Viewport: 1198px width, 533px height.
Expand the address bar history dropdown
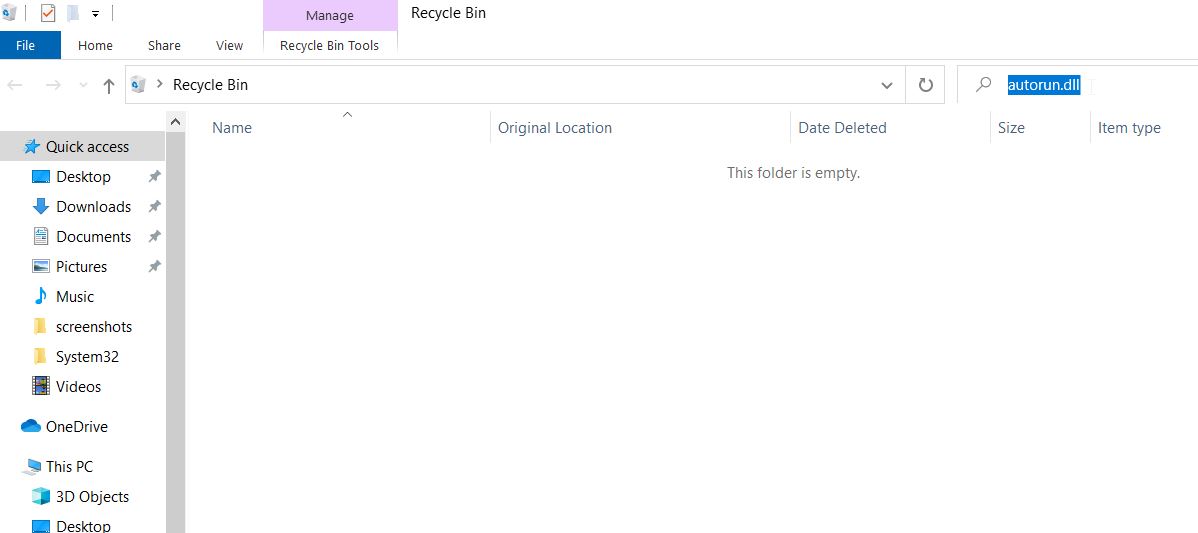(x=886, y=86)
